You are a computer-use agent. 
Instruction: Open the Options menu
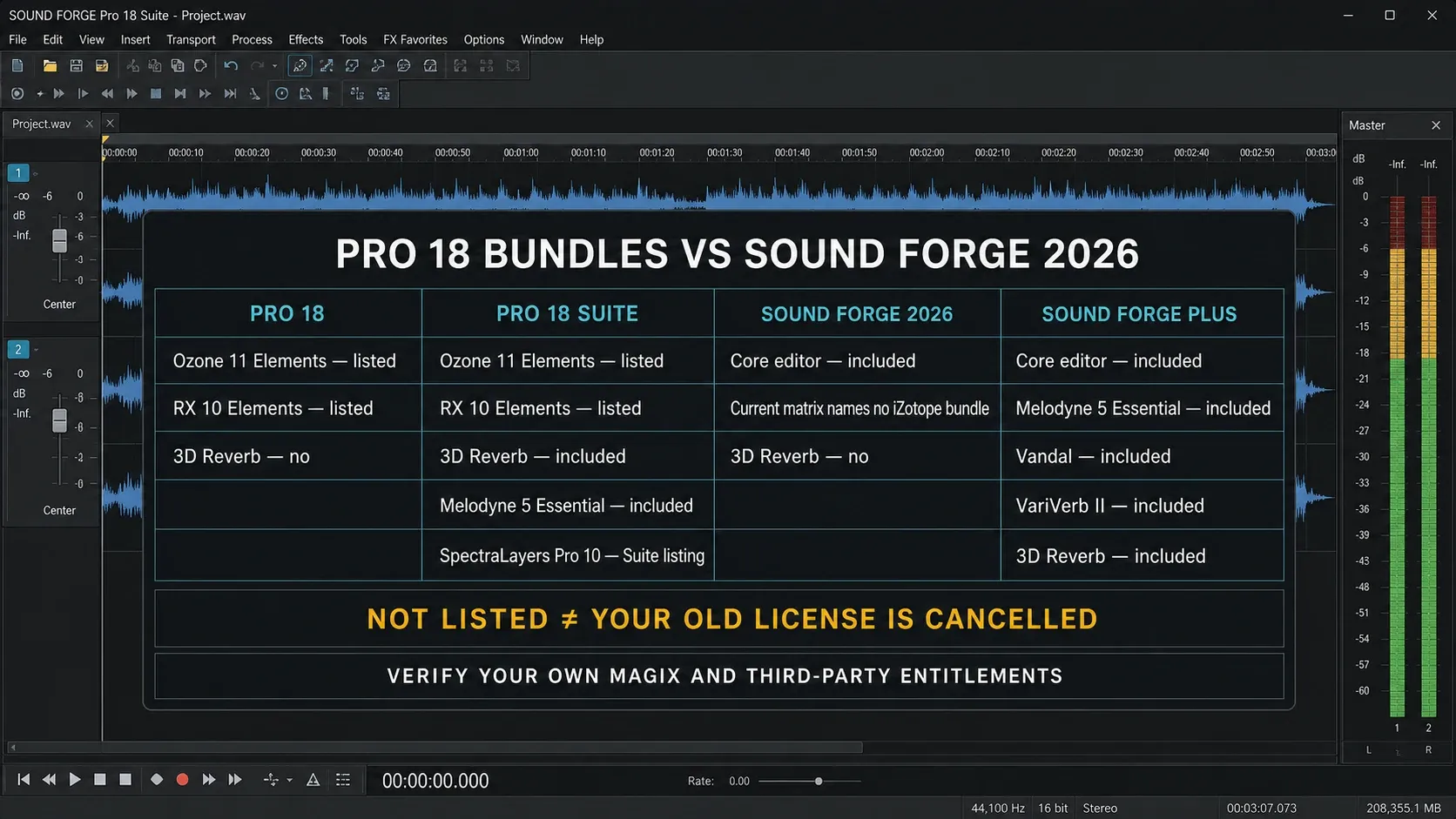tap(484, 39)
